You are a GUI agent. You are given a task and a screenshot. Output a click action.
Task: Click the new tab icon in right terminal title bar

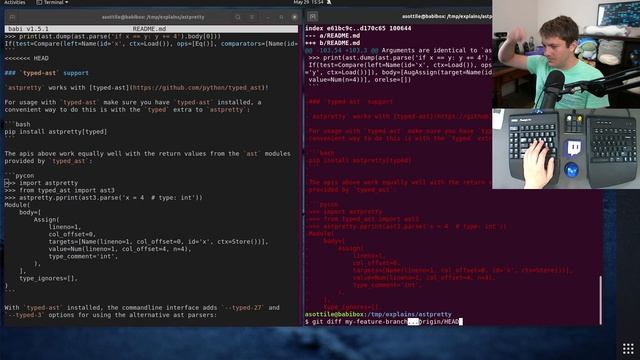(x=313, y=17)
